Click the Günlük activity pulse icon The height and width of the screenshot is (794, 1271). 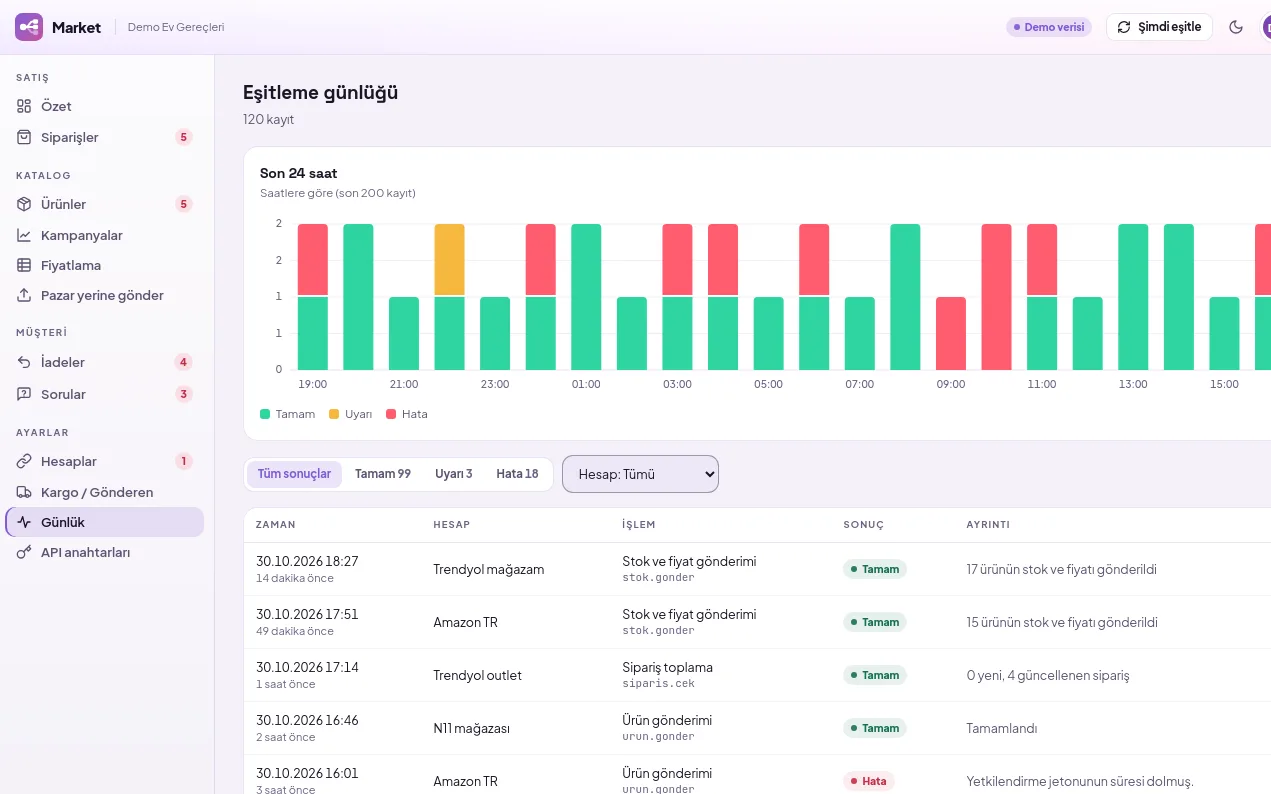click(x=25, y=522)
